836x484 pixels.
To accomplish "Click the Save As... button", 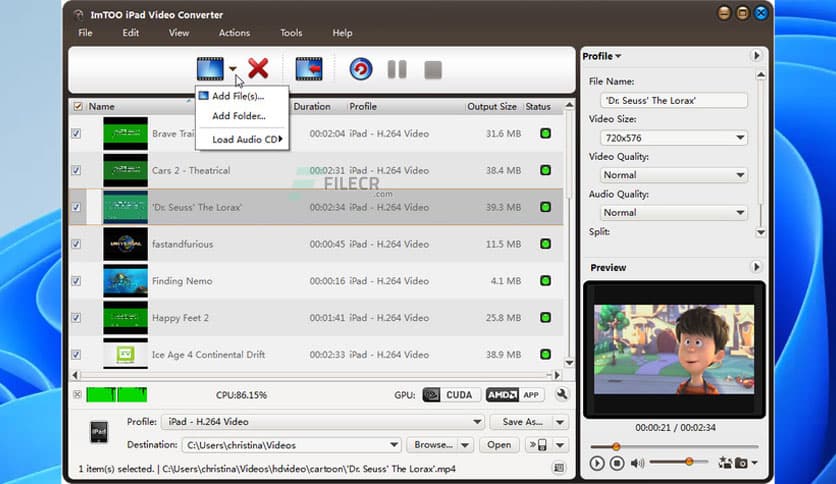I will pyautogui.click(x=521, y=422).
